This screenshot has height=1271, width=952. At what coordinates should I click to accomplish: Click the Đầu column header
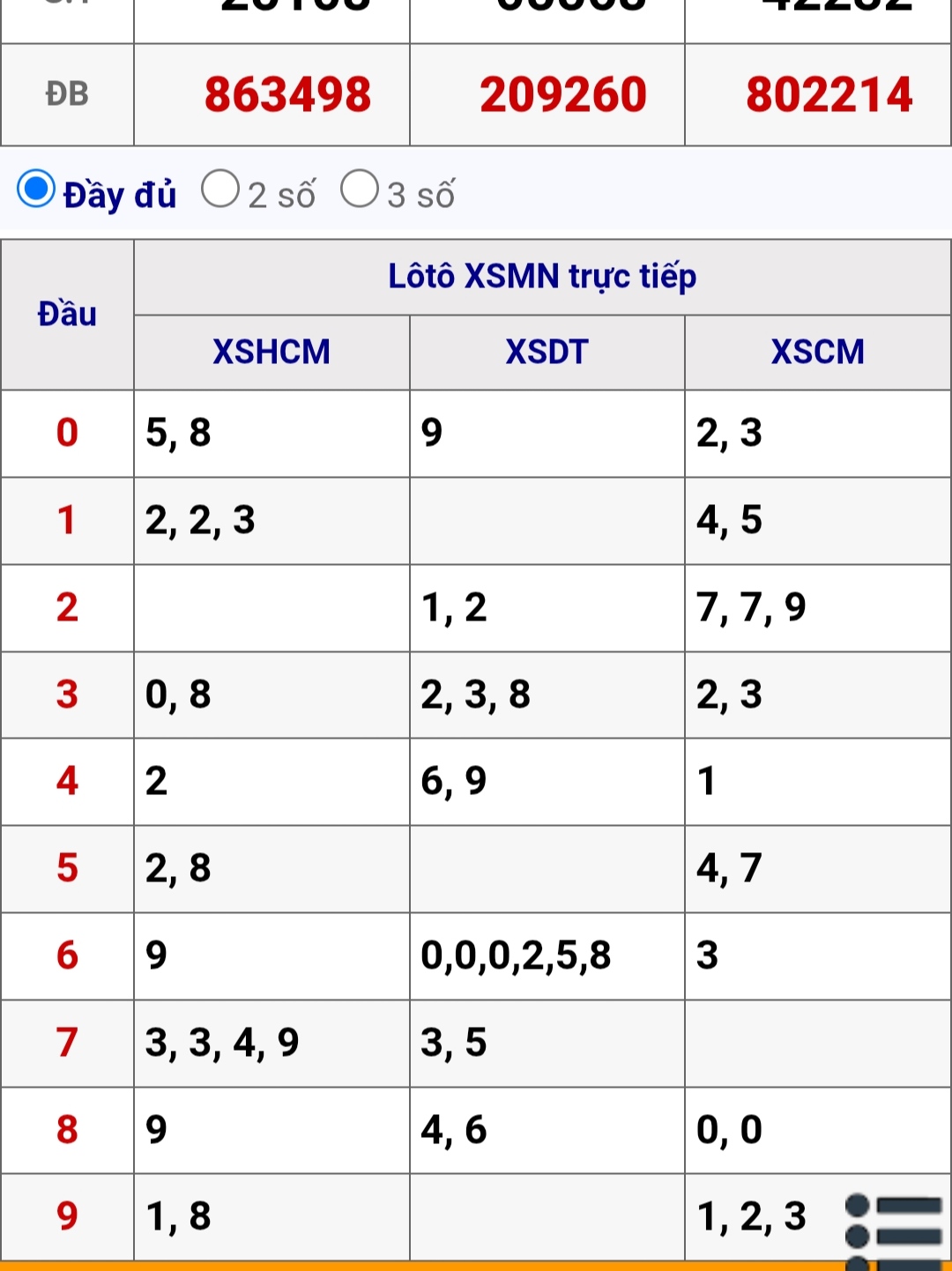click(x=67, y=314)
